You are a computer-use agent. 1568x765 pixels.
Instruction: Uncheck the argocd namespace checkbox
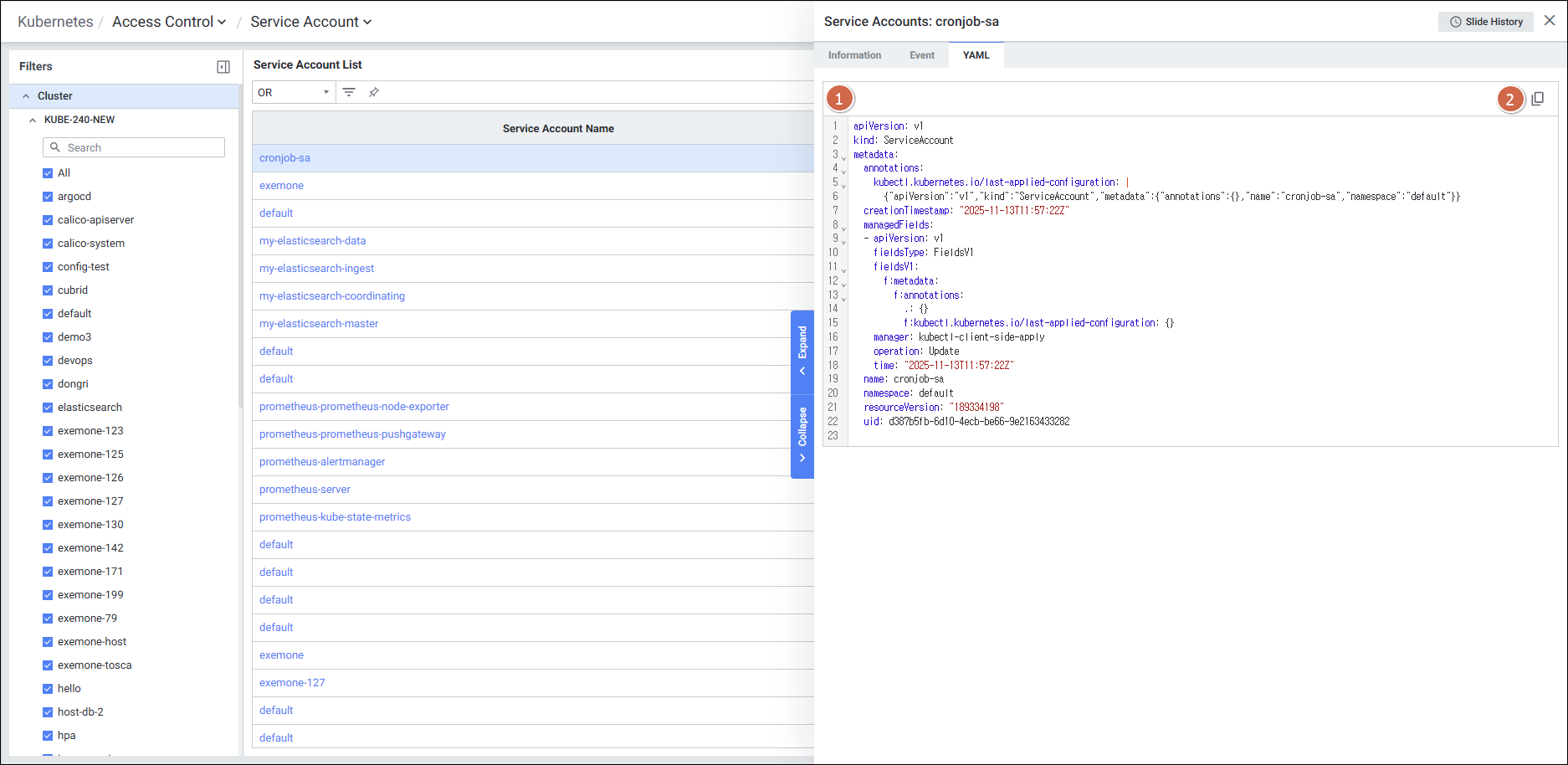[x=48, y=197]
